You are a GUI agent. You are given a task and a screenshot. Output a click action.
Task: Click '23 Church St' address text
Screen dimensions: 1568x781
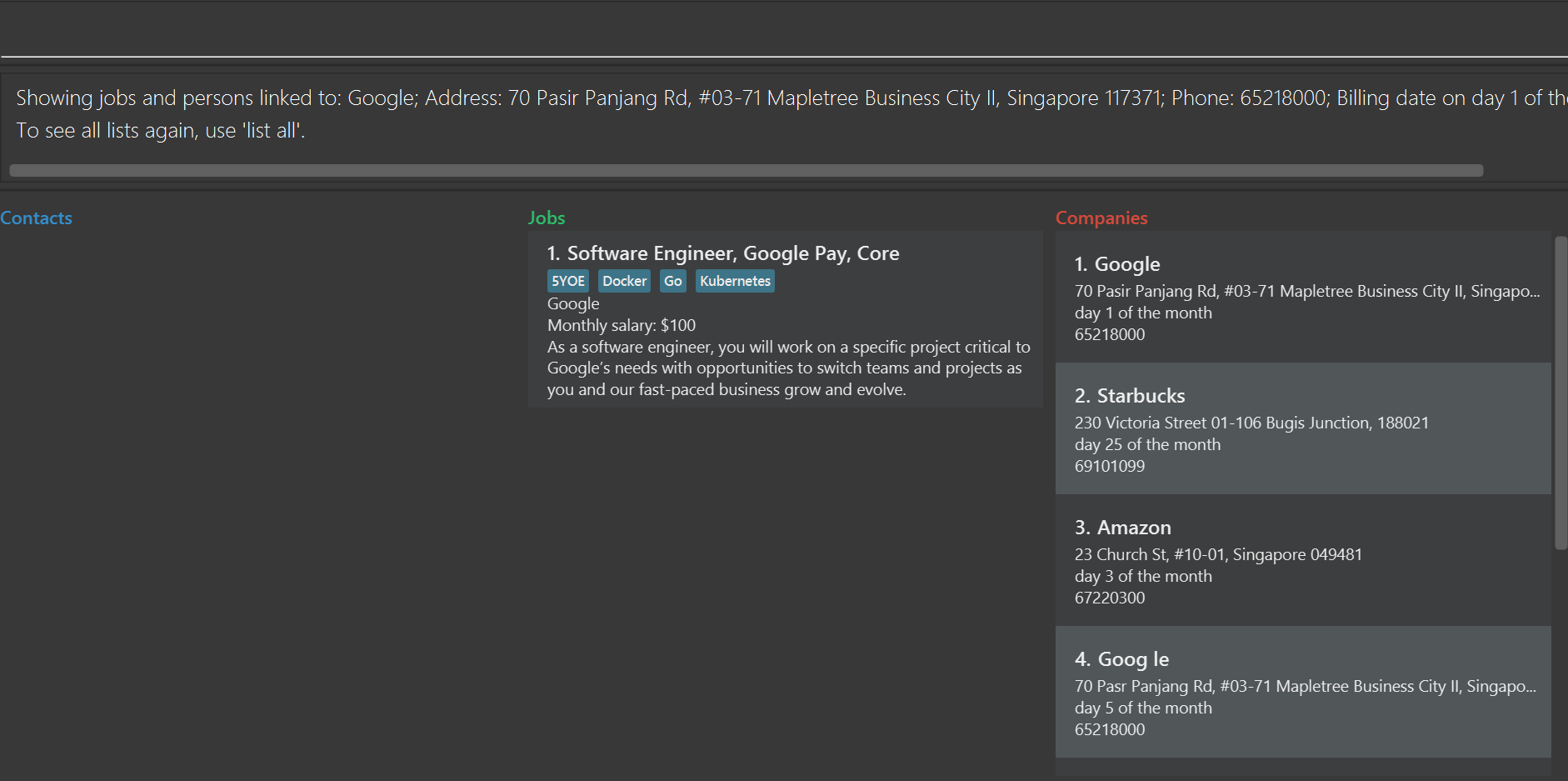point(1218,554)
